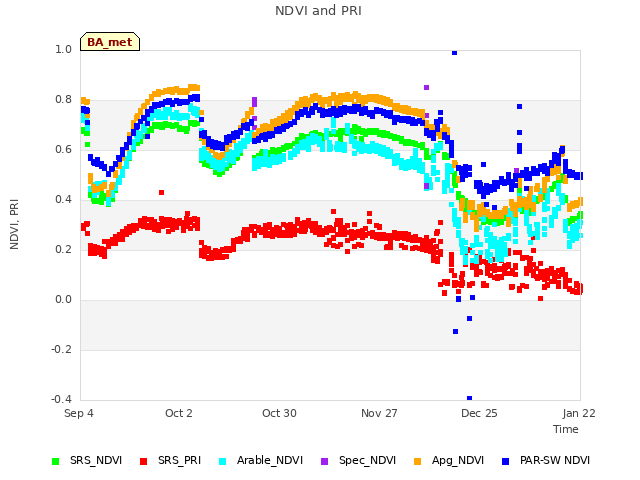Viewport: 640px width, 480px height.
Task: Click the Sep 4 axis tick label
Action: coord(79,413)
